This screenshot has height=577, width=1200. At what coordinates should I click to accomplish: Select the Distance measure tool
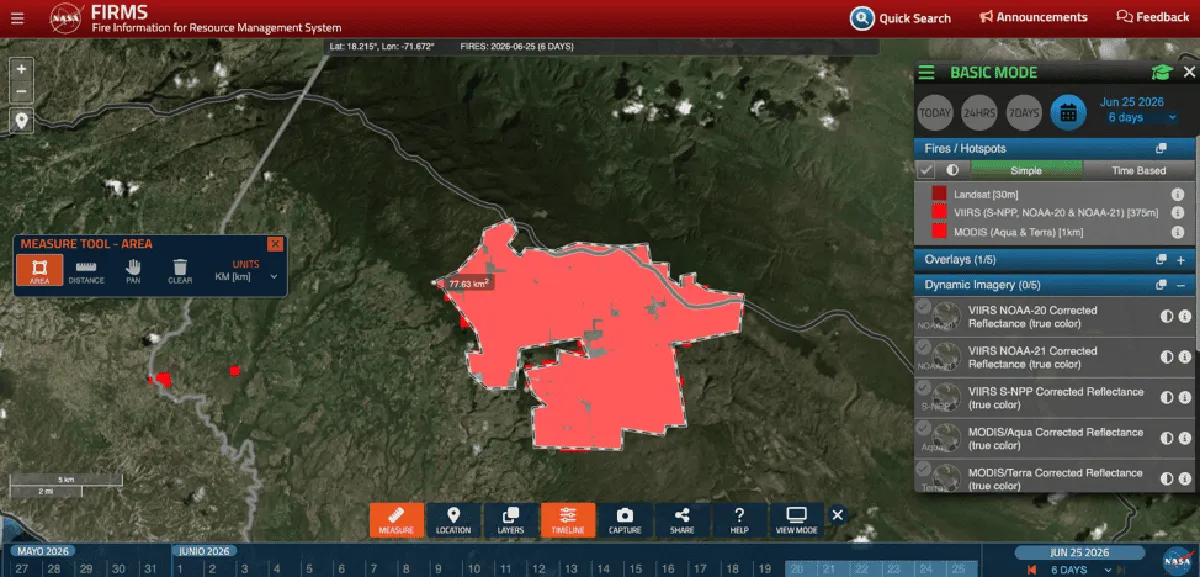(86, 270)
